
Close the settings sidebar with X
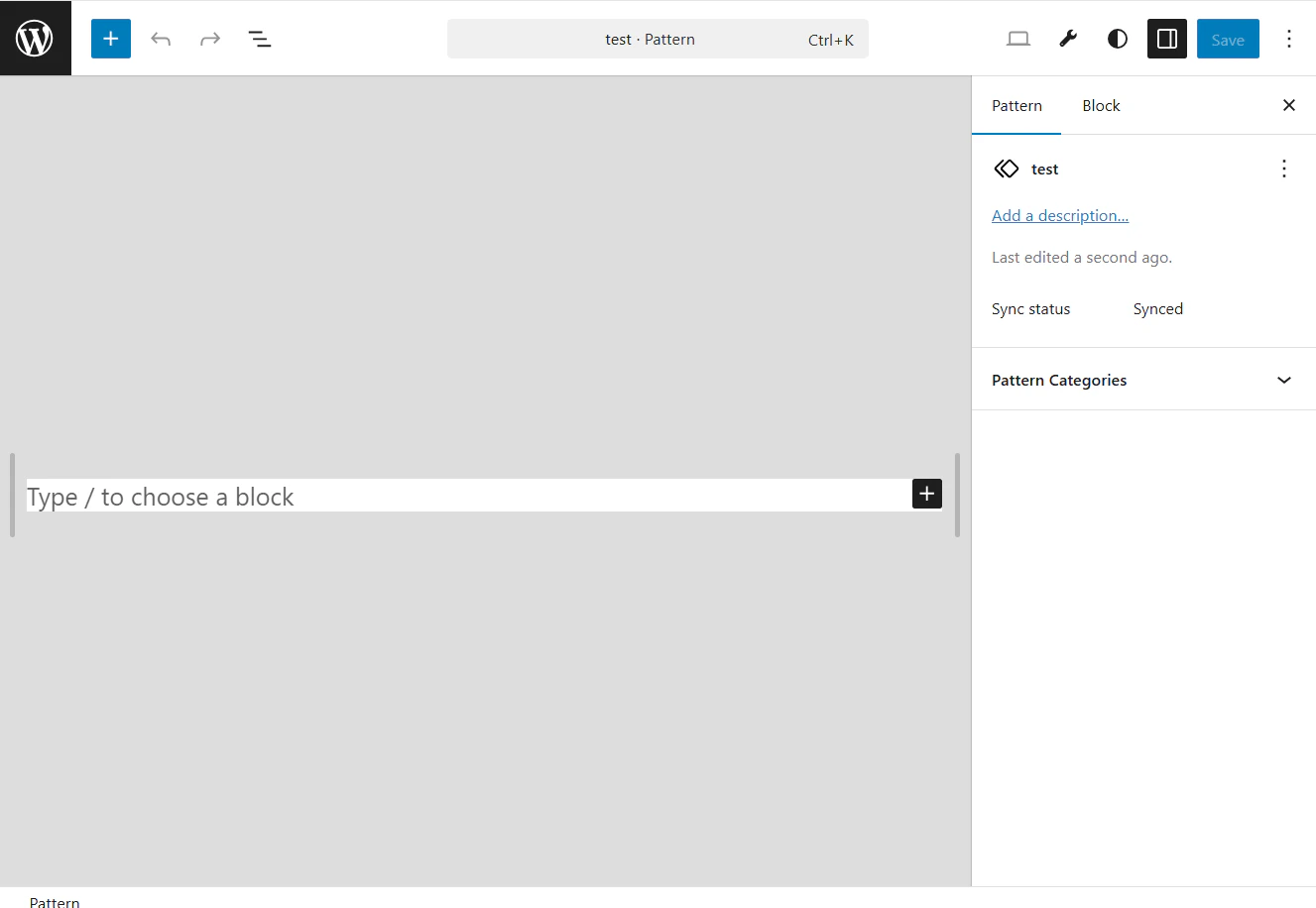(x=1289, y=105)
